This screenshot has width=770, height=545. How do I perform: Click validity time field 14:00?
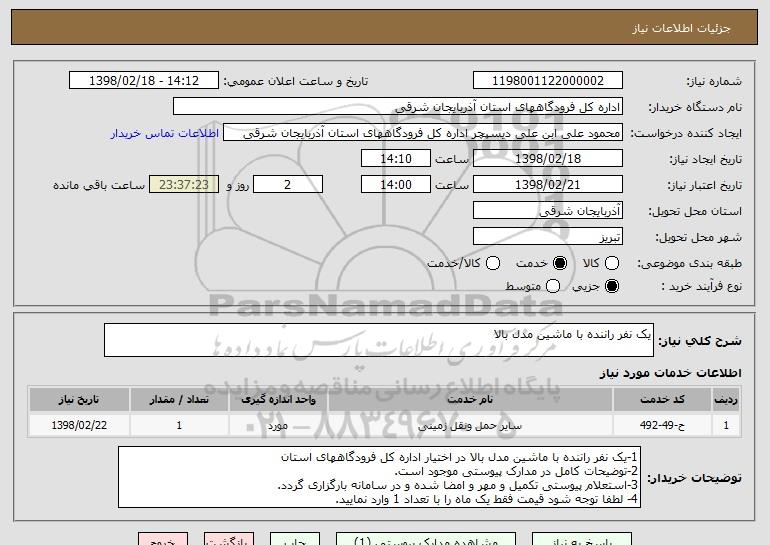tap(396, 185)
